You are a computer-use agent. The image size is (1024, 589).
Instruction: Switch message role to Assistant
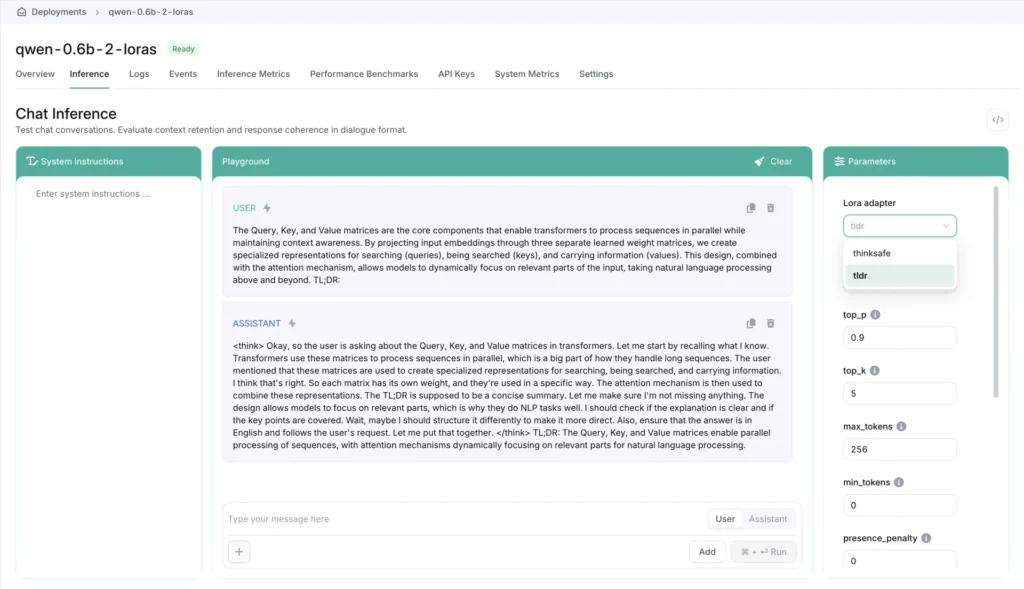coord(768,519)
